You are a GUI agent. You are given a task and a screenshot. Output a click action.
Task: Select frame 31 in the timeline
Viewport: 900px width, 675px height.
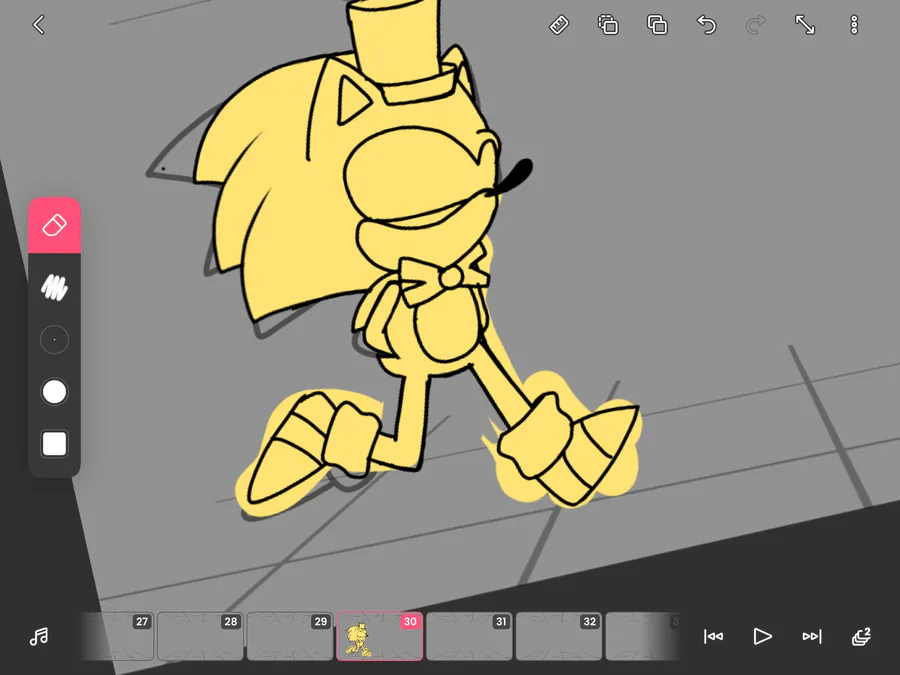(469, 636)
